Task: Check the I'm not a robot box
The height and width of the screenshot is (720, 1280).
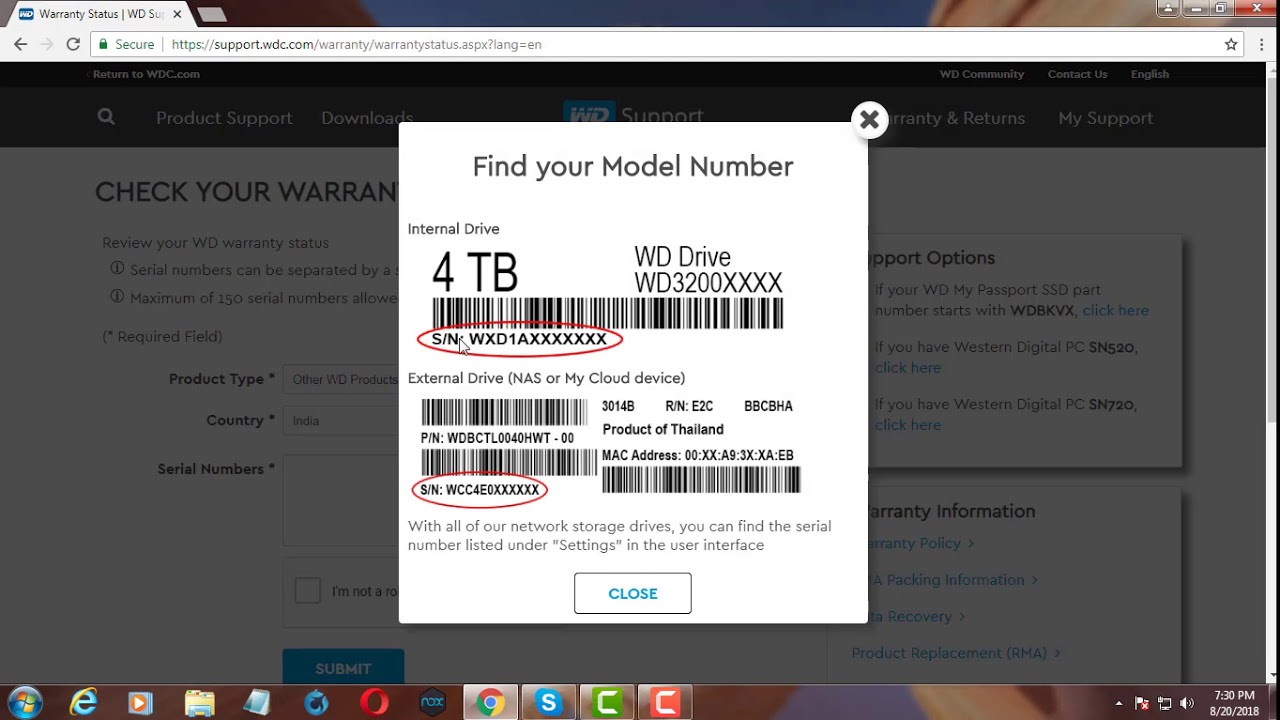Action: pos(308,590)
